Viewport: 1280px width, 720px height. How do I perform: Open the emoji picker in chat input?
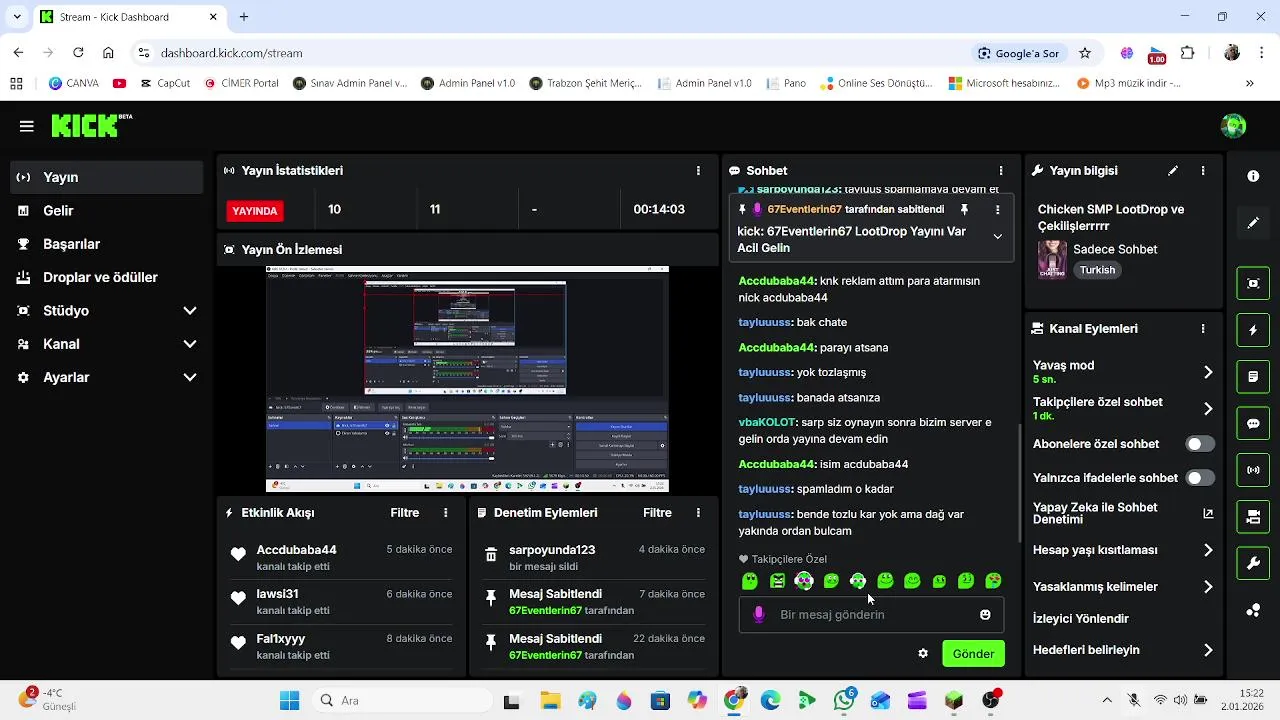pos(985,615)
